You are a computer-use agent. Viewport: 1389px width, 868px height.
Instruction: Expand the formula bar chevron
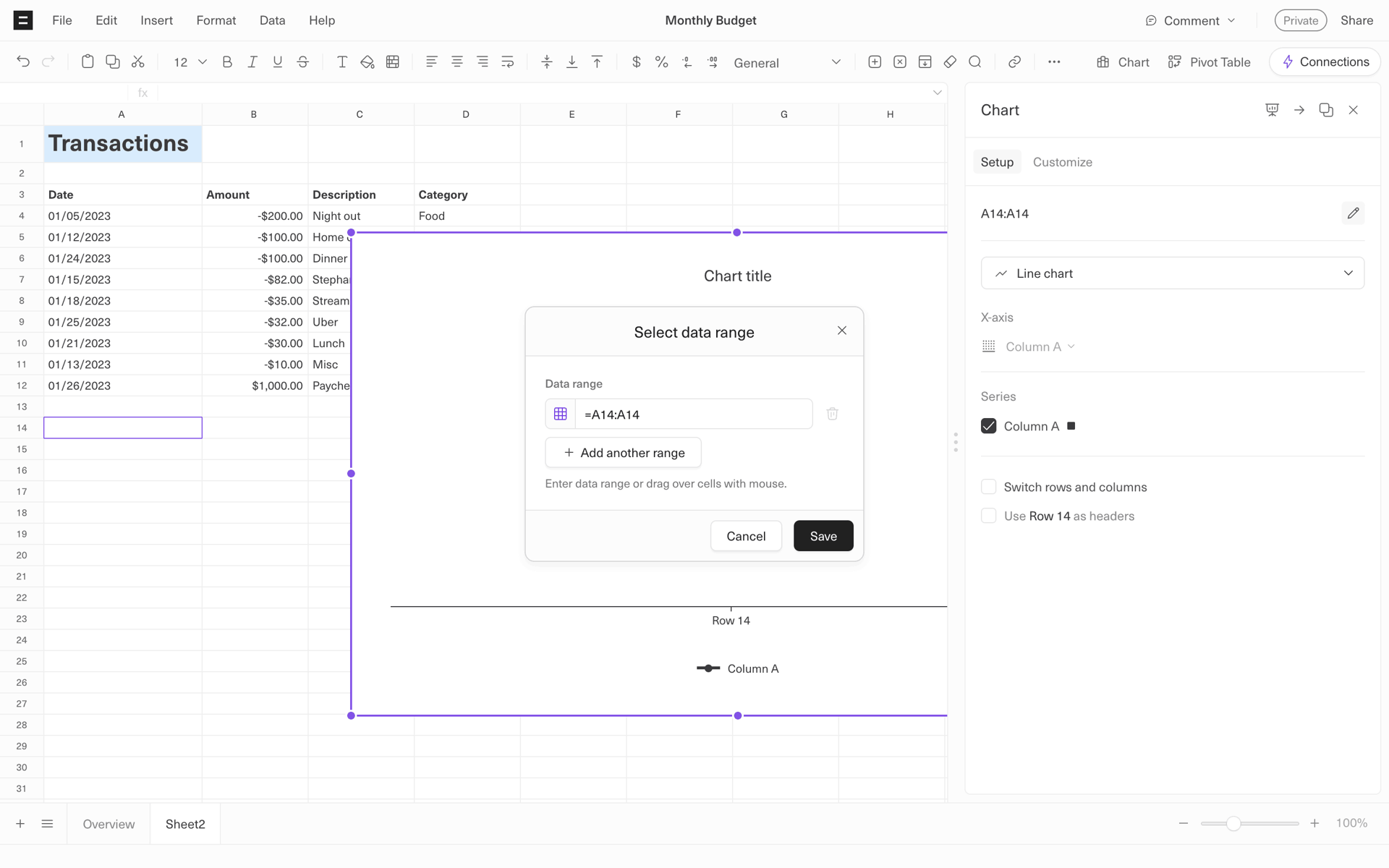tap(938, 93)
